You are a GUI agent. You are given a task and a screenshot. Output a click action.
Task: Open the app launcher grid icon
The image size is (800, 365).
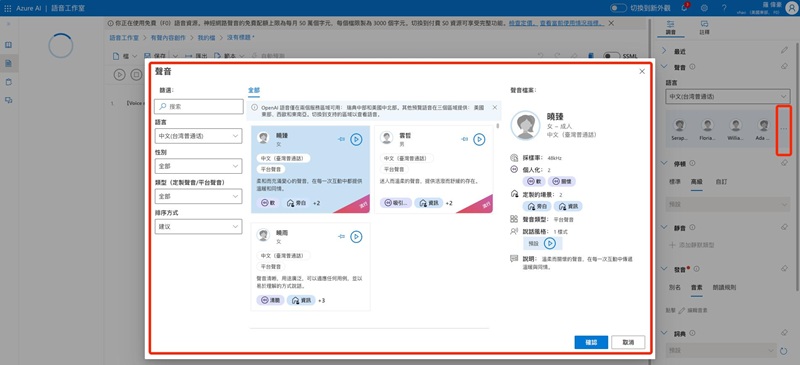click(8, 8)
